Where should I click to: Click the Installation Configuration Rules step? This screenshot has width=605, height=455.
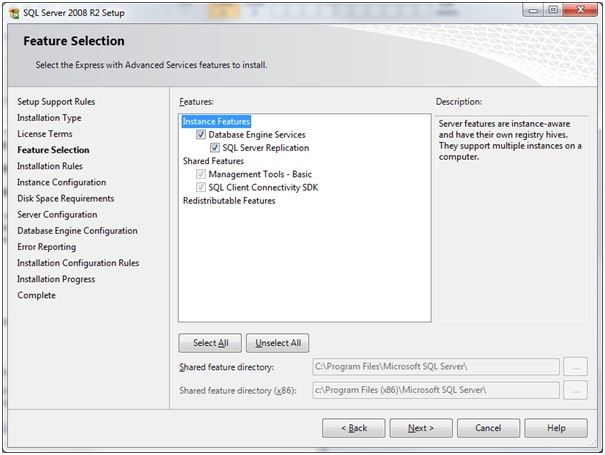(78, 263)
